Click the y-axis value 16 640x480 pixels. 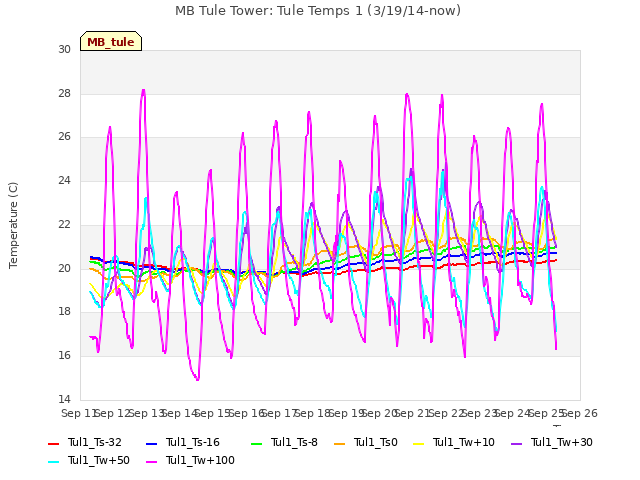64,356
